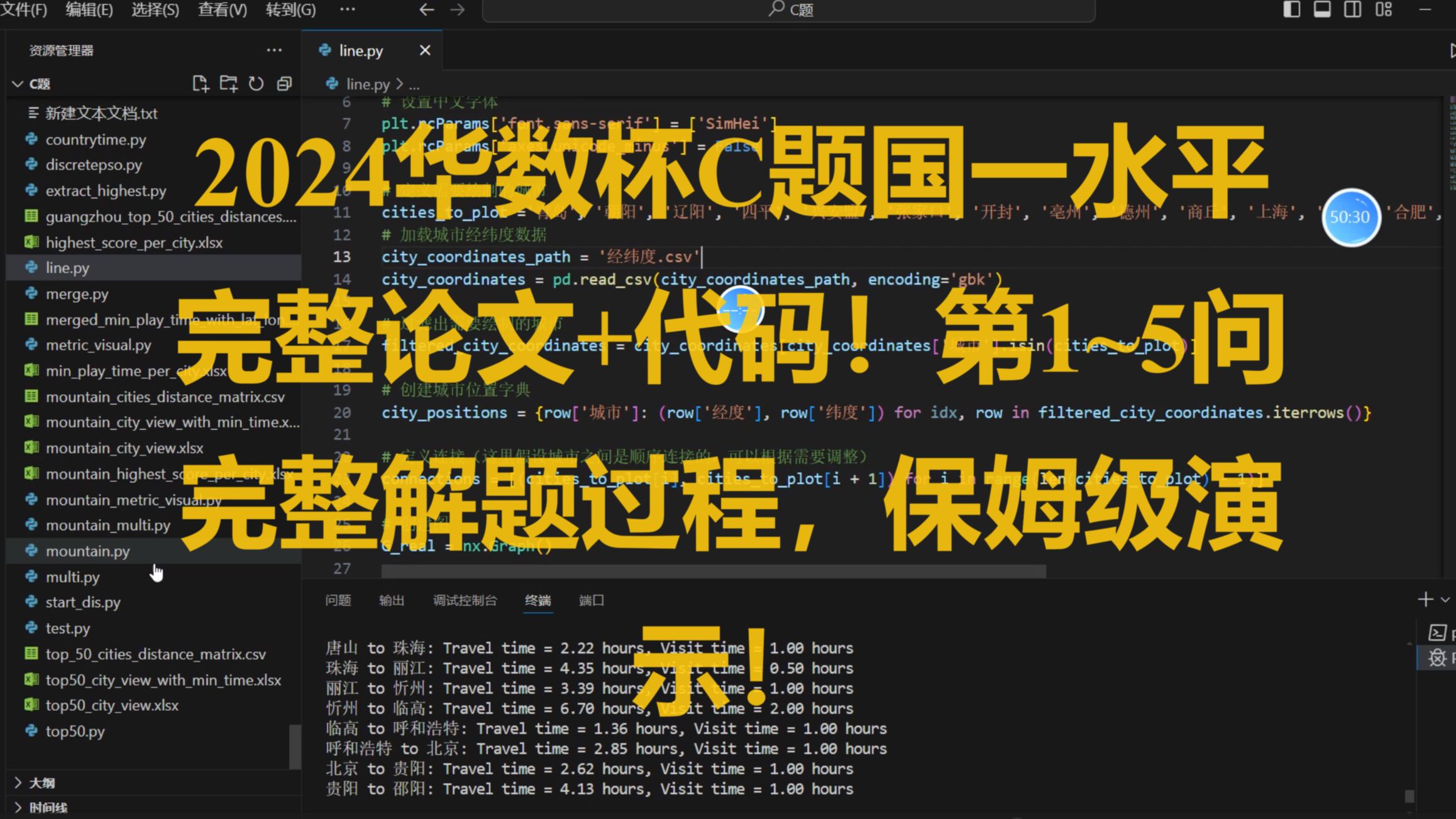Click the C题 search command box
Screen dimensions: 1456x819
789,10
